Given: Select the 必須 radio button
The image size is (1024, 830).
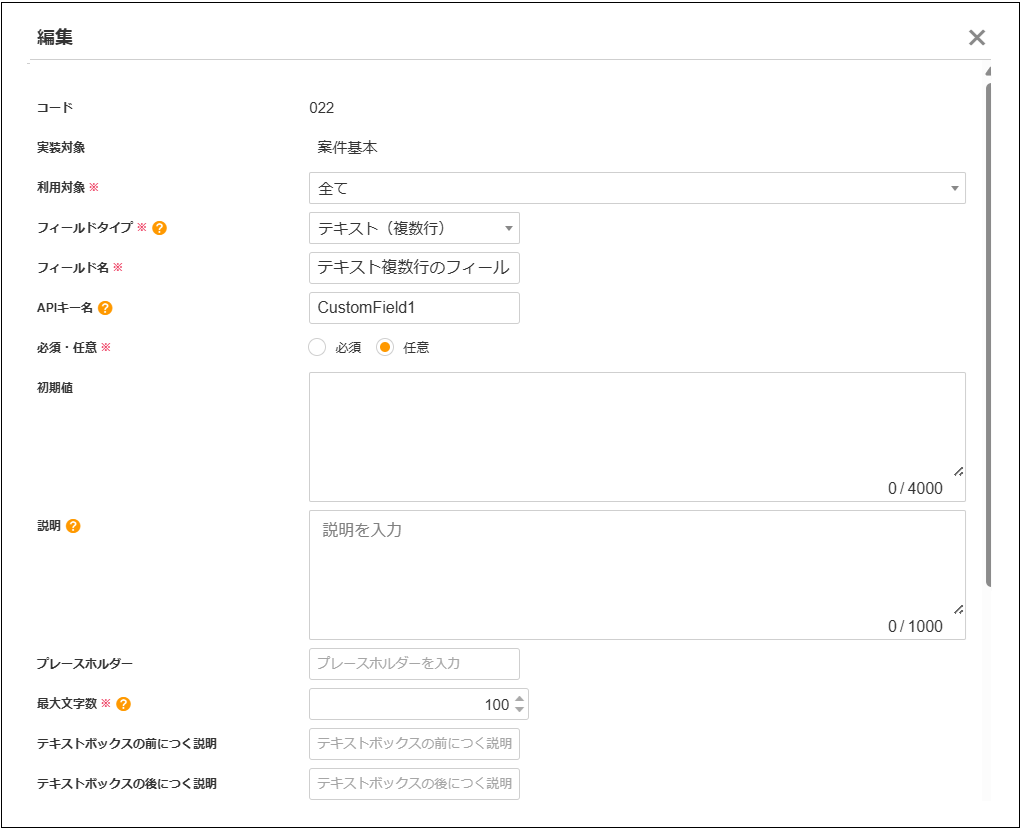Looking at the screenshot, I should tap(317, 348).
